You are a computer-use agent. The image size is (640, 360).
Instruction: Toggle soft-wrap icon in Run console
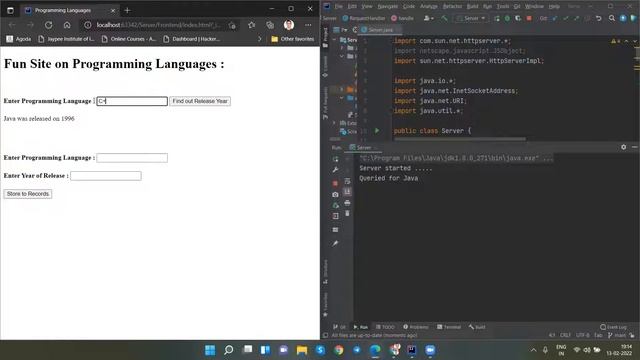(x=347, y=181)
